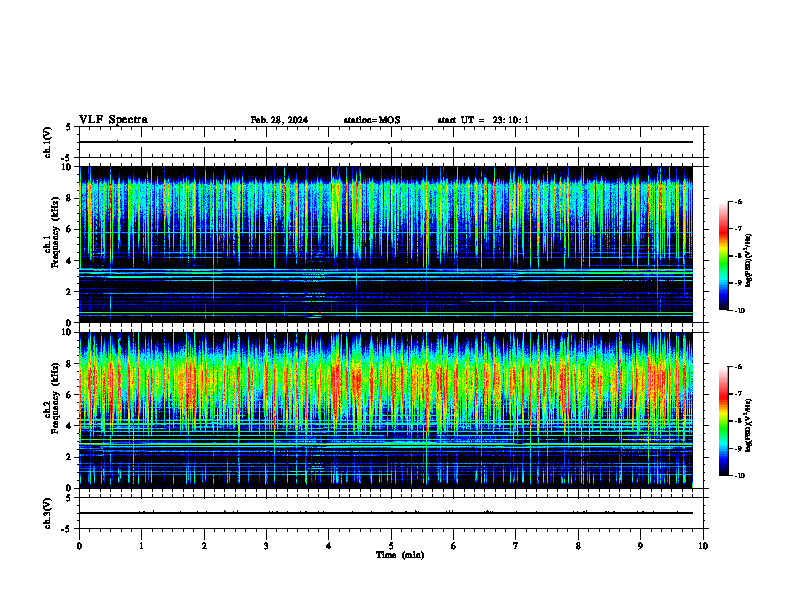This screenshot has width=792, height=612.
Task: Click the "-7" label on ch.2 color scale
Action: 738,394
